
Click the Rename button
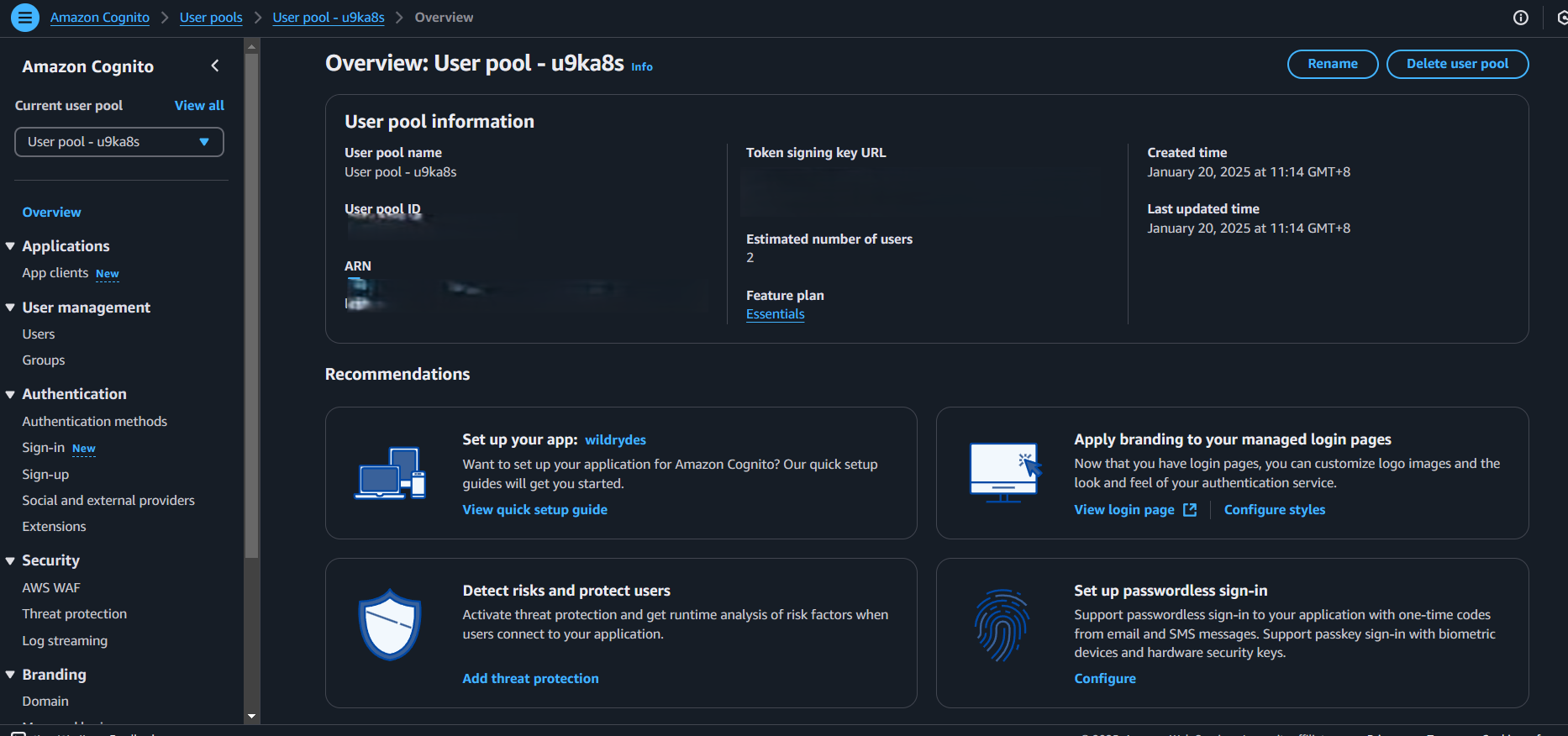(x=1333, y=64)
